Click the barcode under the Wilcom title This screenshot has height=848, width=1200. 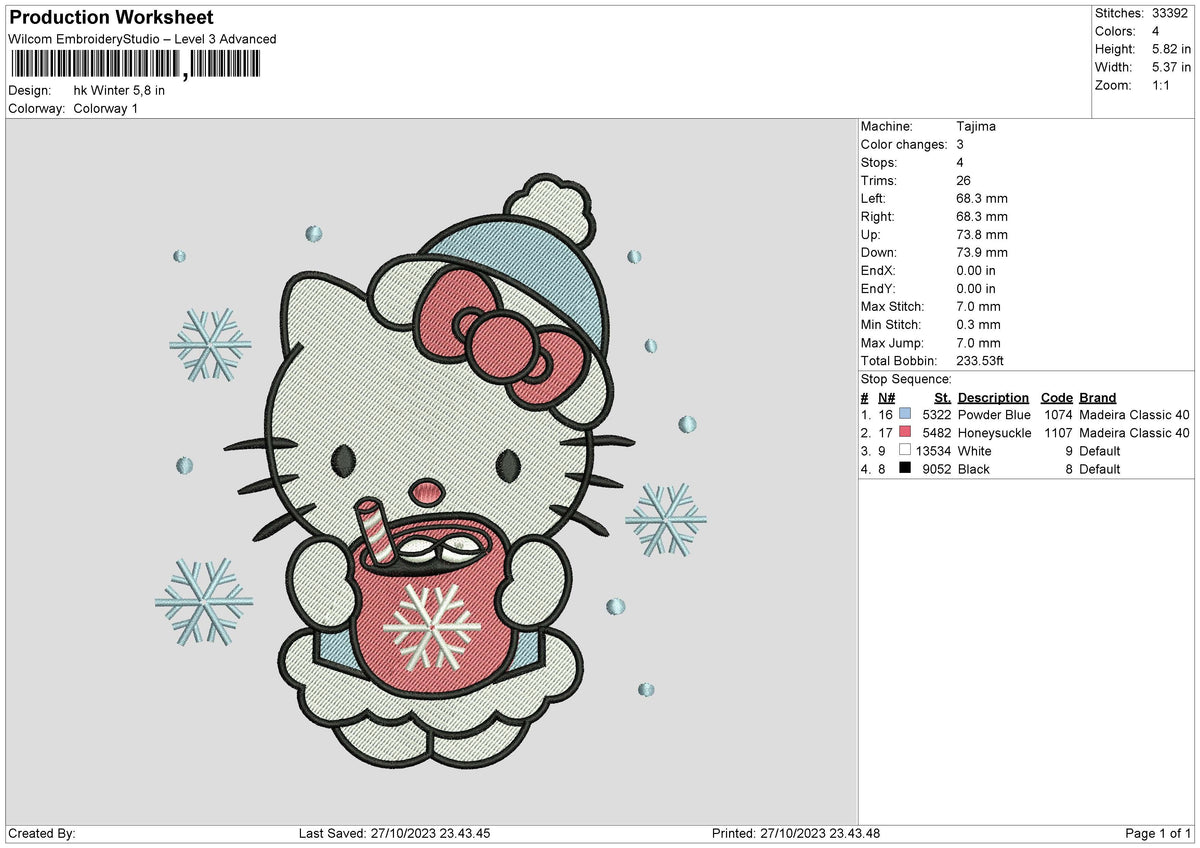click(134, 66)
